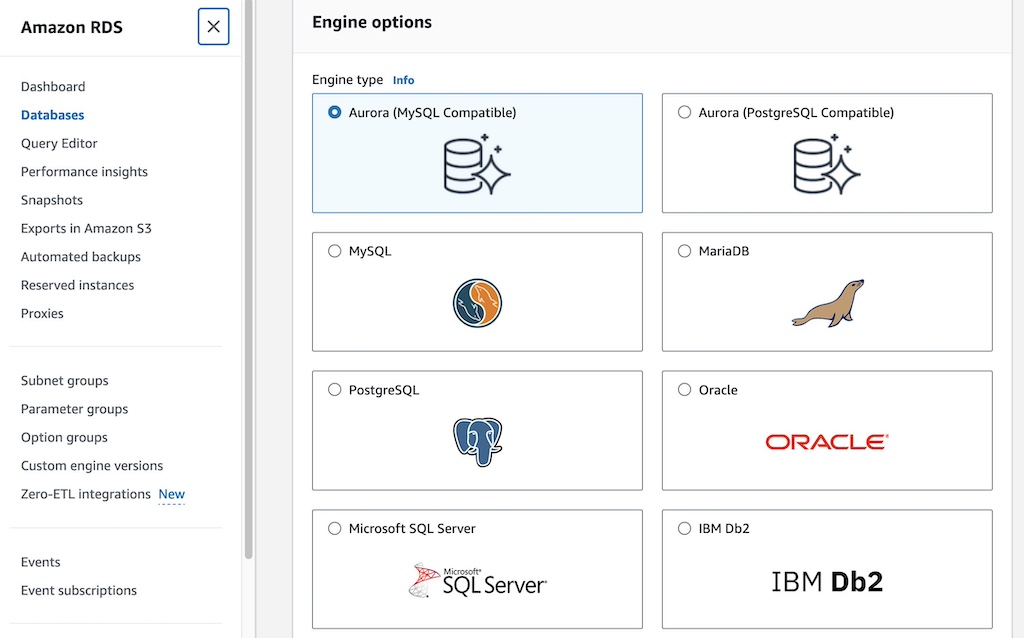The image size is (1024, 638).
Task: Click the Engine type label
Action: click(347, 80)
